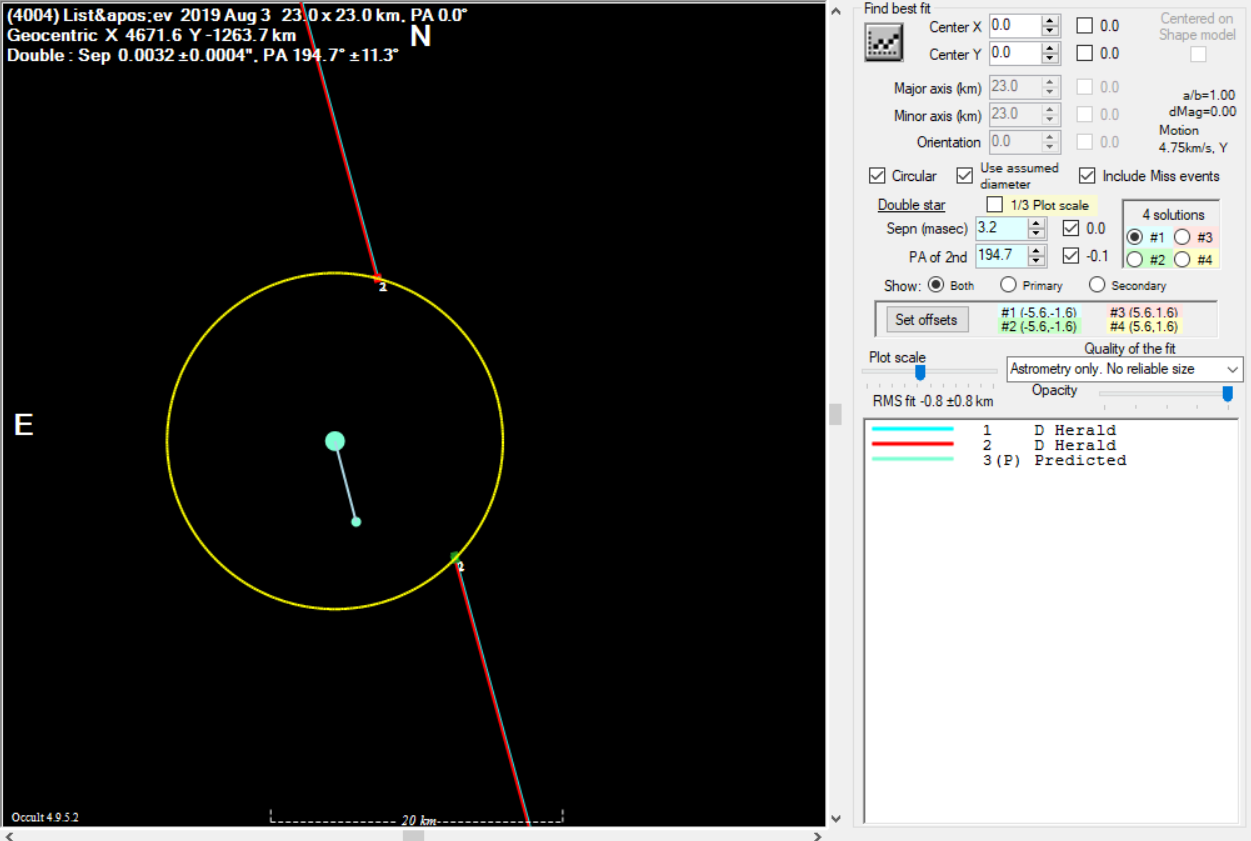The image size is (1251, 841).
Task: Click offset text '#1 (-5.6,-1.6)'
Action: coord(1039,313)
